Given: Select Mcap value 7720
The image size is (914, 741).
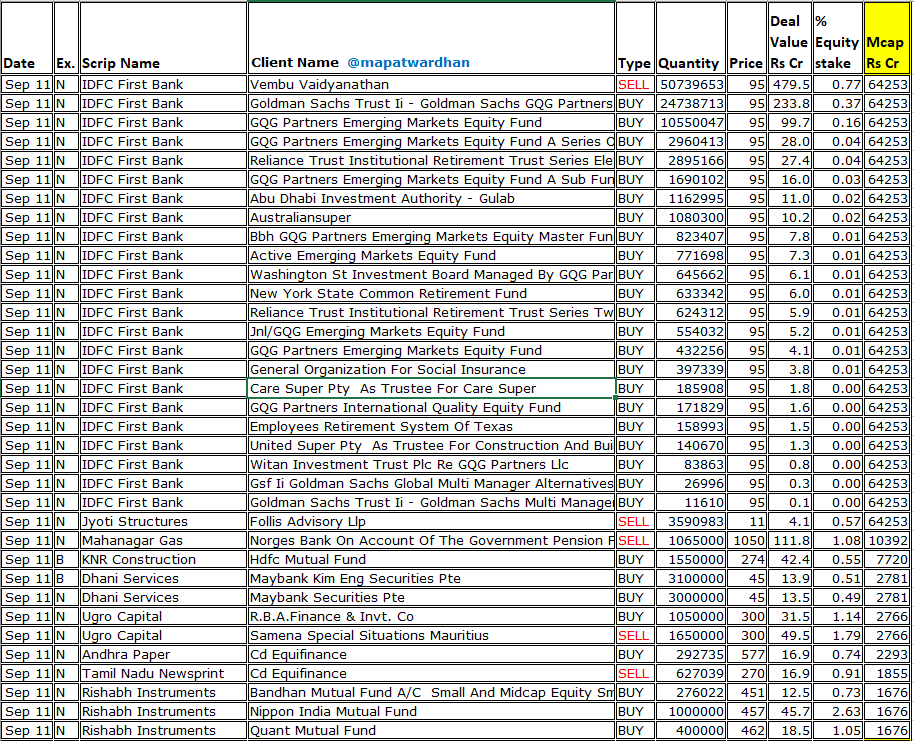Looking at the screenshot, I should [887, 560].
